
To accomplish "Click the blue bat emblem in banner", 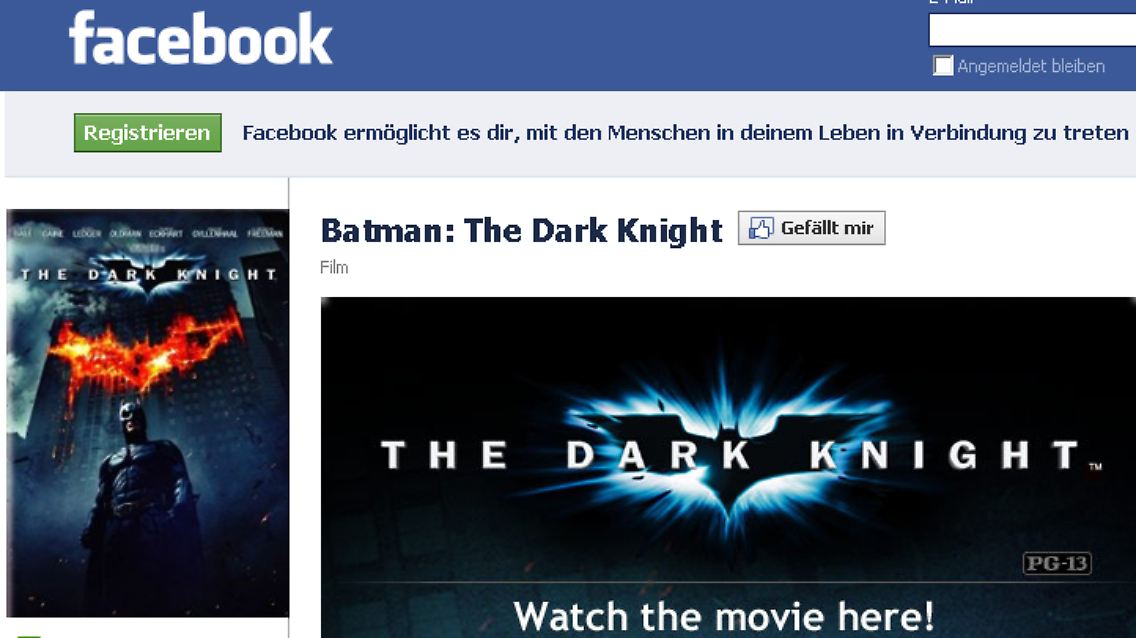I will pyautogui.click(x=728, y=448).
